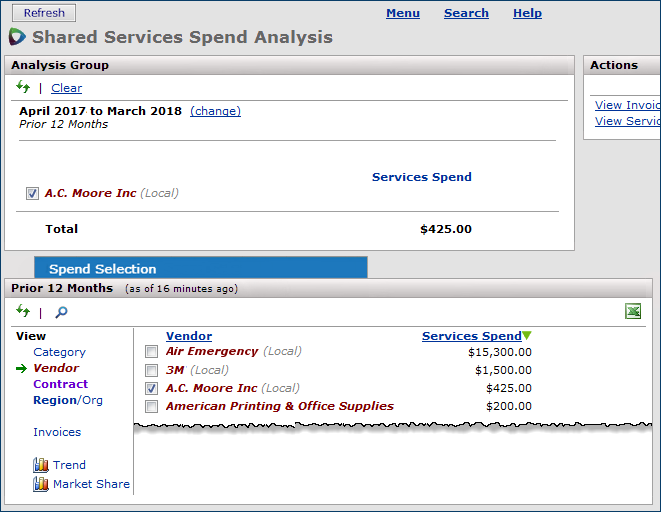Open the Menu link in header
The width and height of the screenshot is (661, 512).
pos(403,13)
